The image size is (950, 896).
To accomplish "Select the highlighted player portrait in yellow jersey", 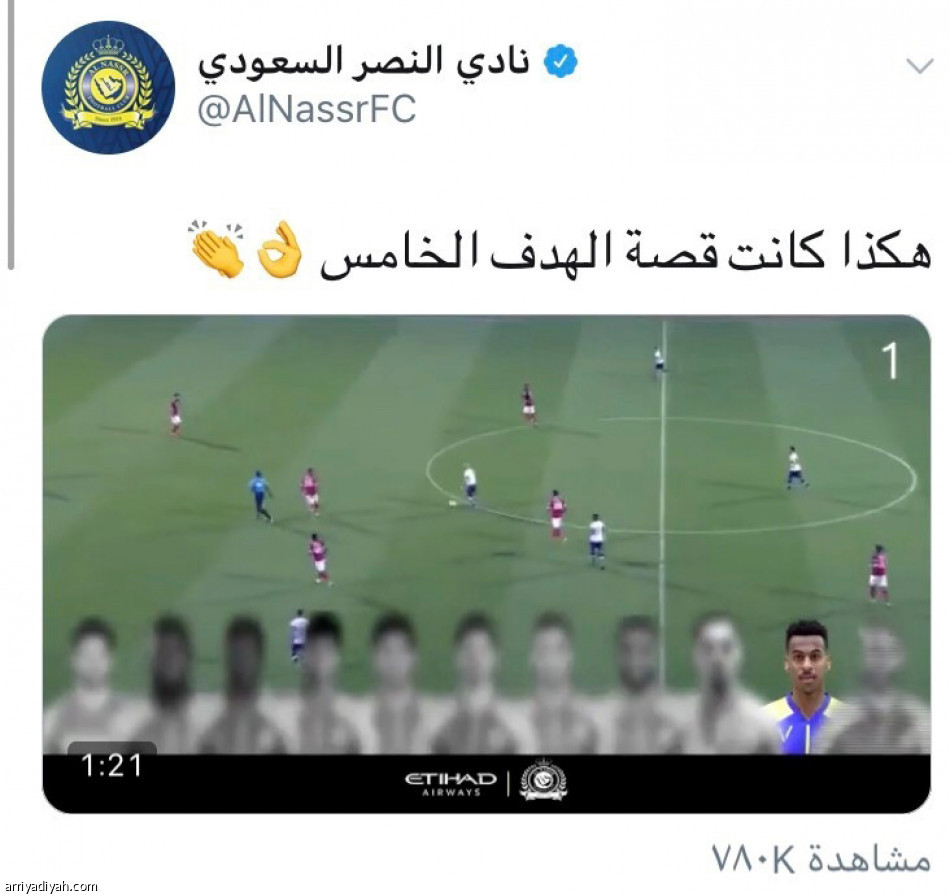I will 807,687.
